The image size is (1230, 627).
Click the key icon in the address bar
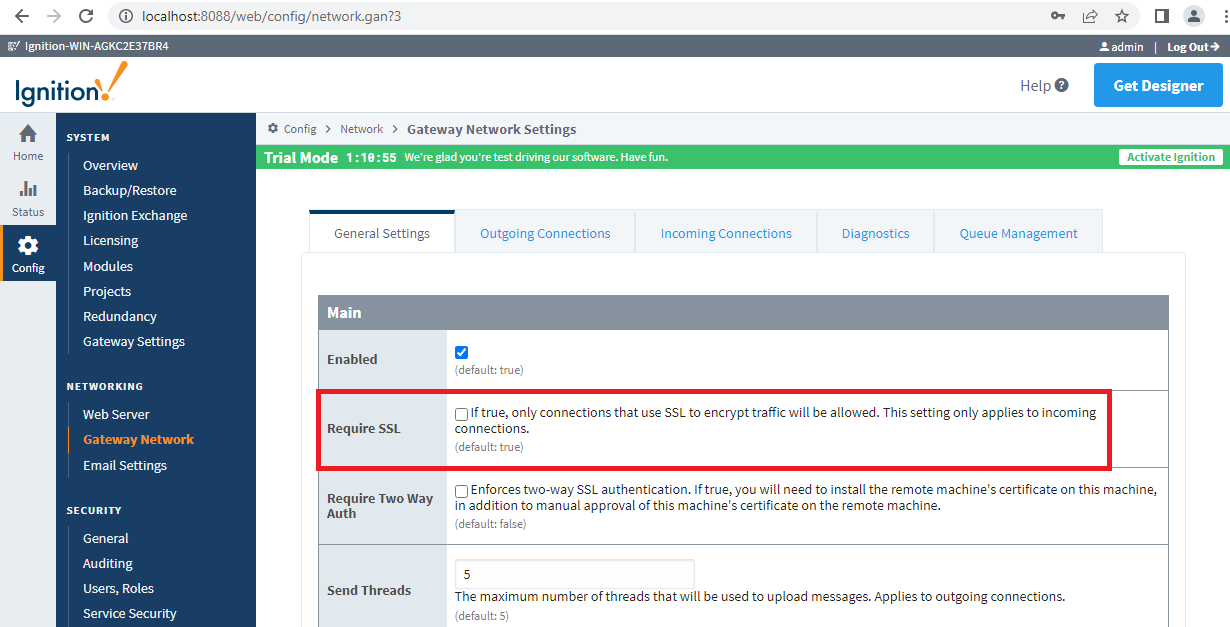pos(1057,16)
